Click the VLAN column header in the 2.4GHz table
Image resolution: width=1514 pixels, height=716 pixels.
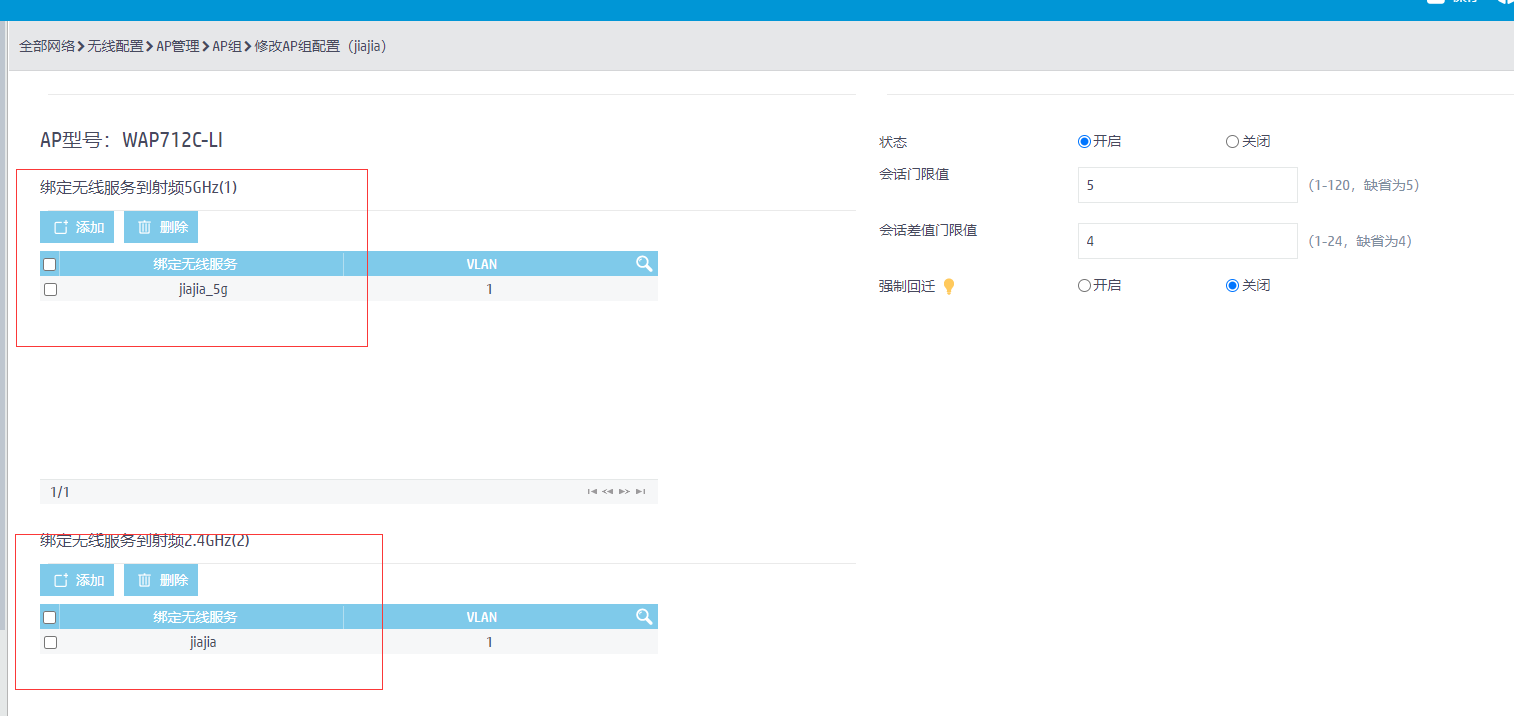point(482,617)
